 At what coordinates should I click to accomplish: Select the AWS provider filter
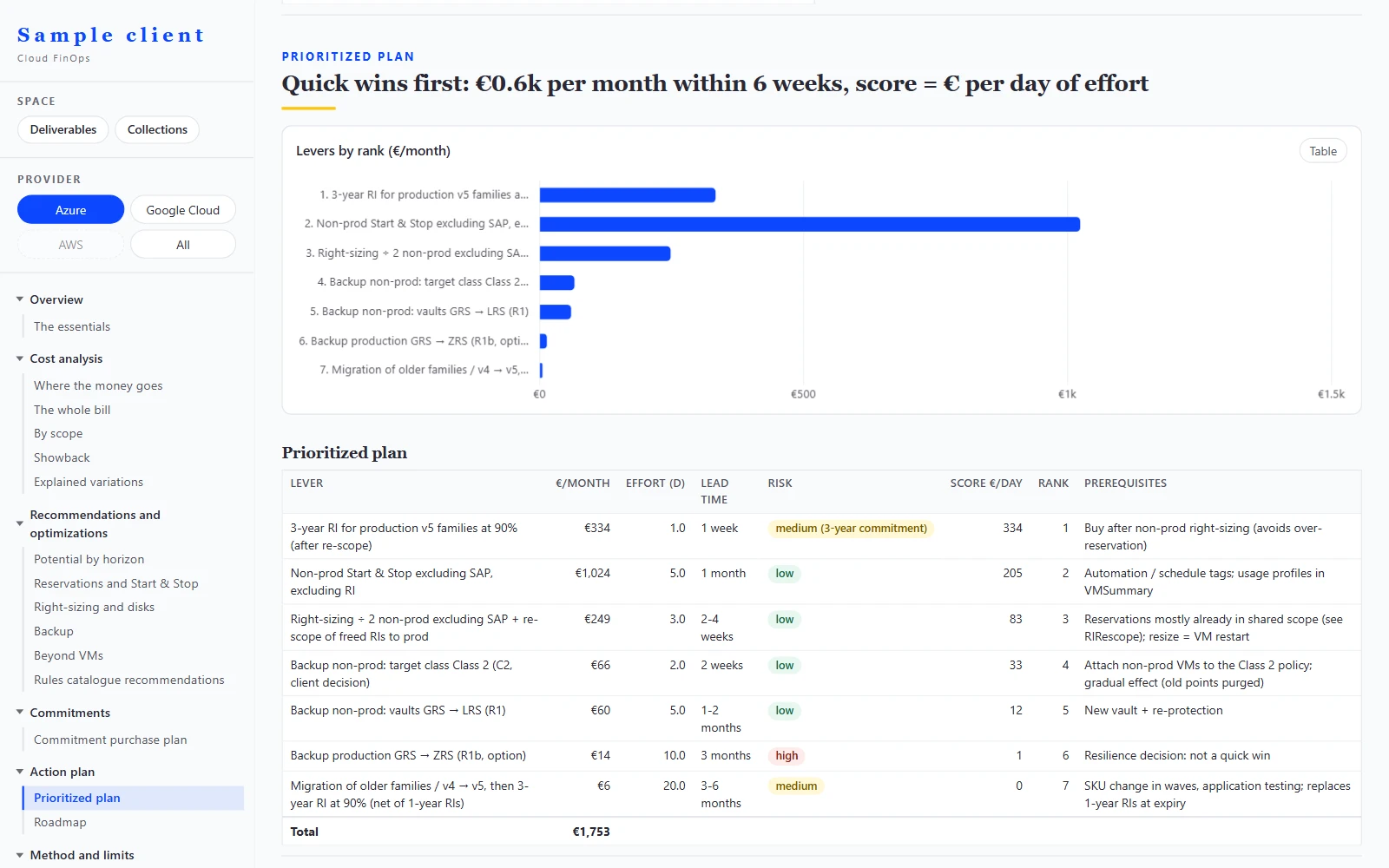click(x=71, y=245)
